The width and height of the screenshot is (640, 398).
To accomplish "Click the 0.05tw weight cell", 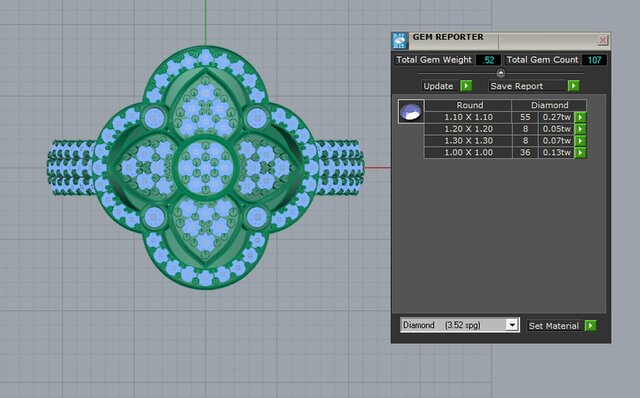I will (x=556, y=129).
